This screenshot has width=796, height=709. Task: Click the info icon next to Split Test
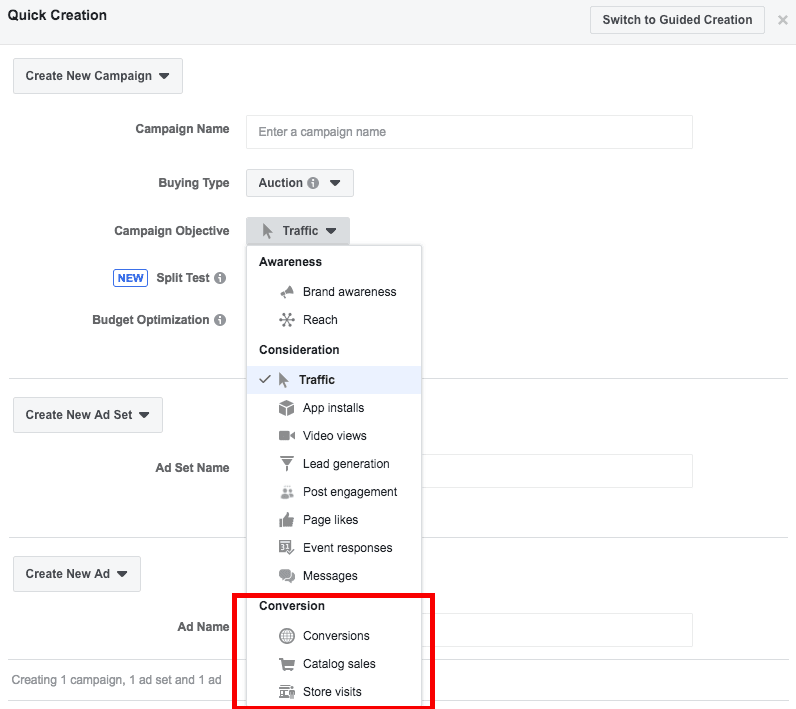click(x=220, y=278)
